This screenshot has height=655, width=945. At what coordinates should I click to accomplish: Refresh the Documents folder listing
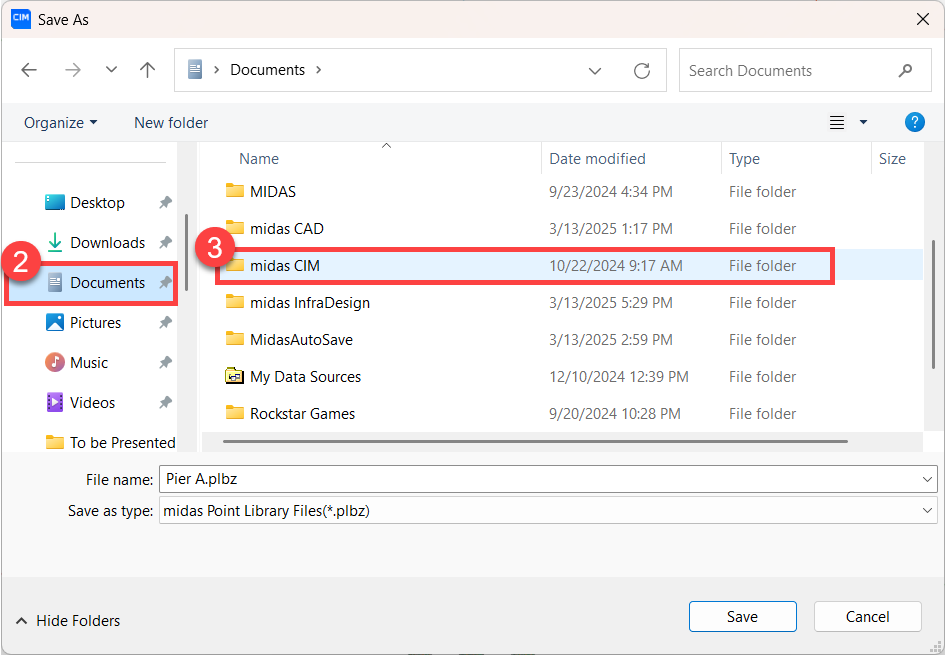tap(642, 71)
